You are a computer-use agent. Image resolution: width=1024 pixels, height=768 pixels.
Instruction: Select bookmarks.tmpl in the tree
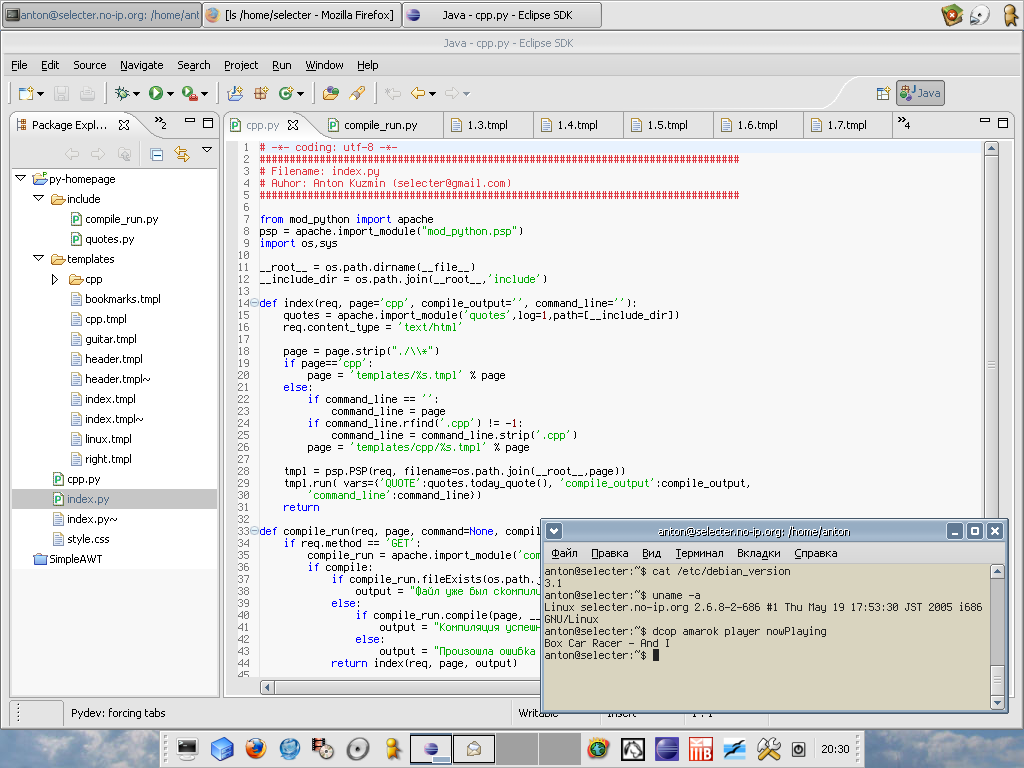[123, 299]
